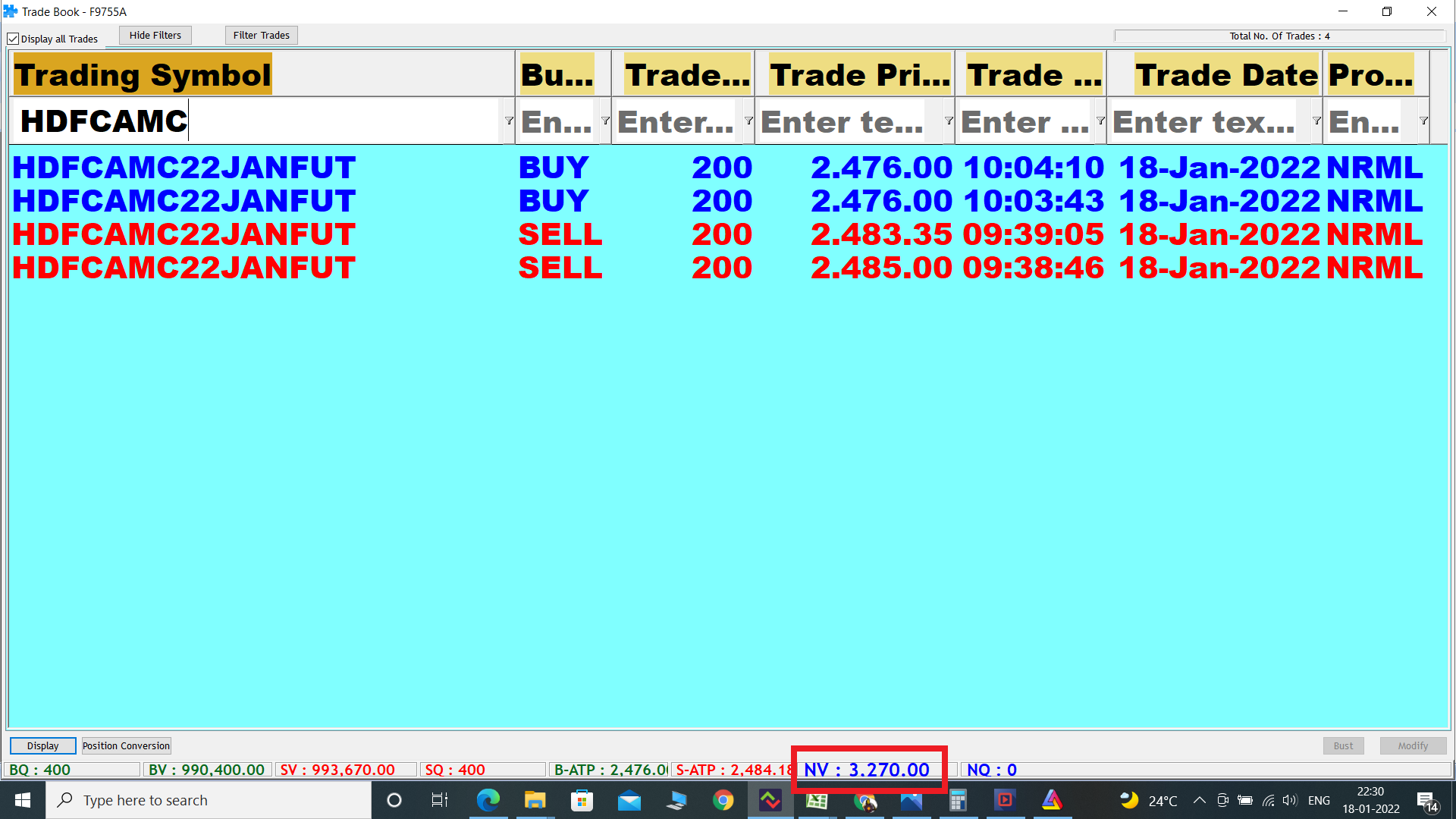1456x819 pixels.
Task: Open Cortana circle icon on taskbar
Action: point(394,800)
